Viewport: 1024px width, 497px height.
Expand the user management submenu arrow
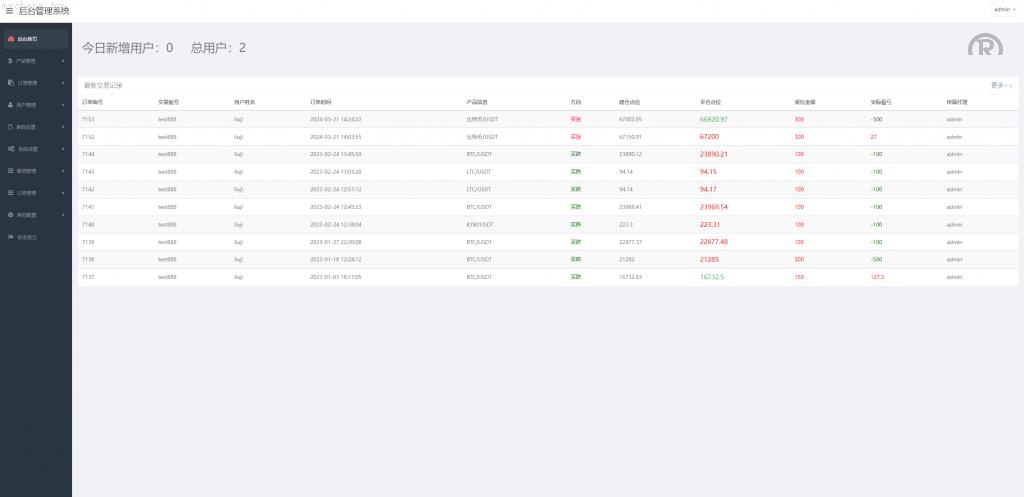point(63,105)
